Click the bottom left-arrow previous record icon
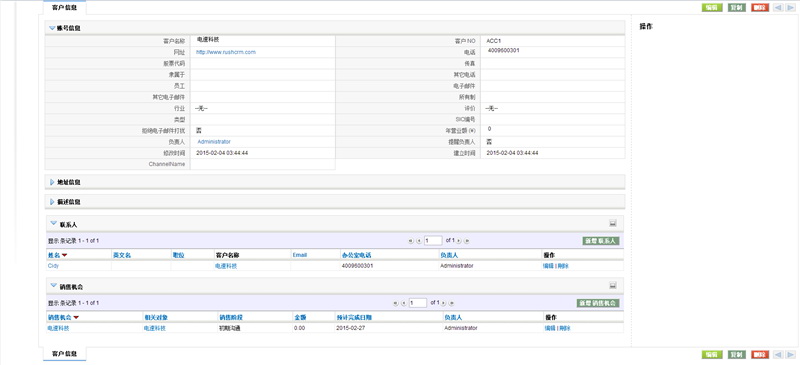This screenshot has height=365, width=800. click(x=779, y=355)
